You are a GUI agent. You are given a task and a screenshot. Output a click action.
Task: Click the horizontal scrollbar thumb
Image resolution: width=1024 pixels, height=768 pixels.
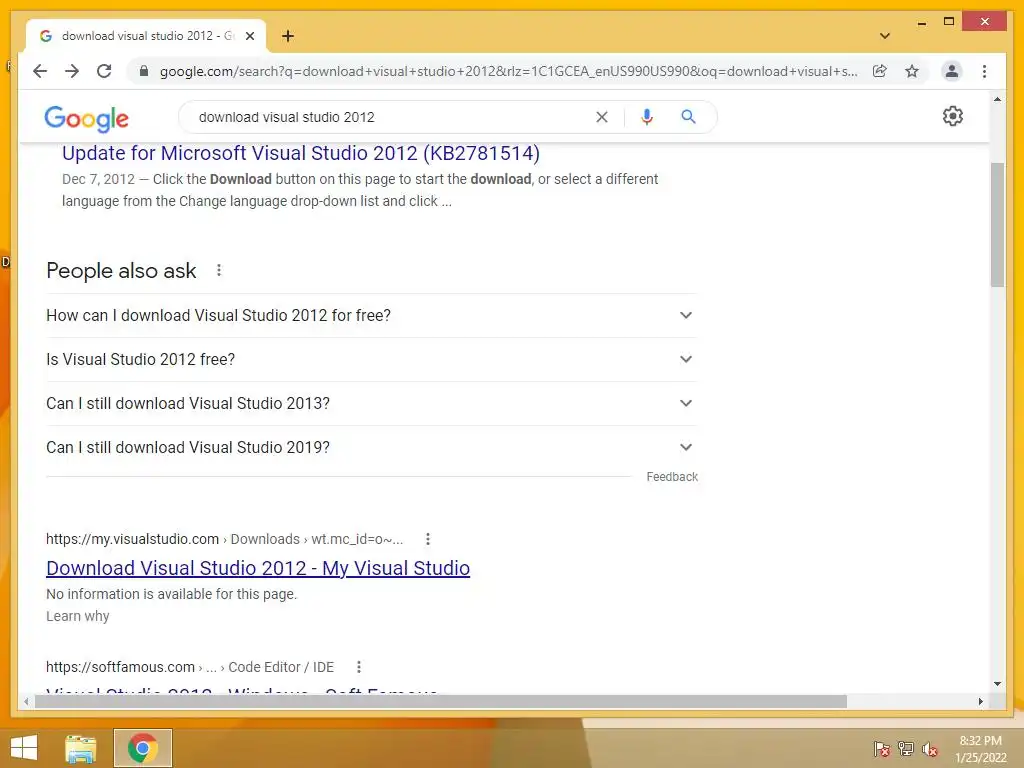(x=441, y=701)
